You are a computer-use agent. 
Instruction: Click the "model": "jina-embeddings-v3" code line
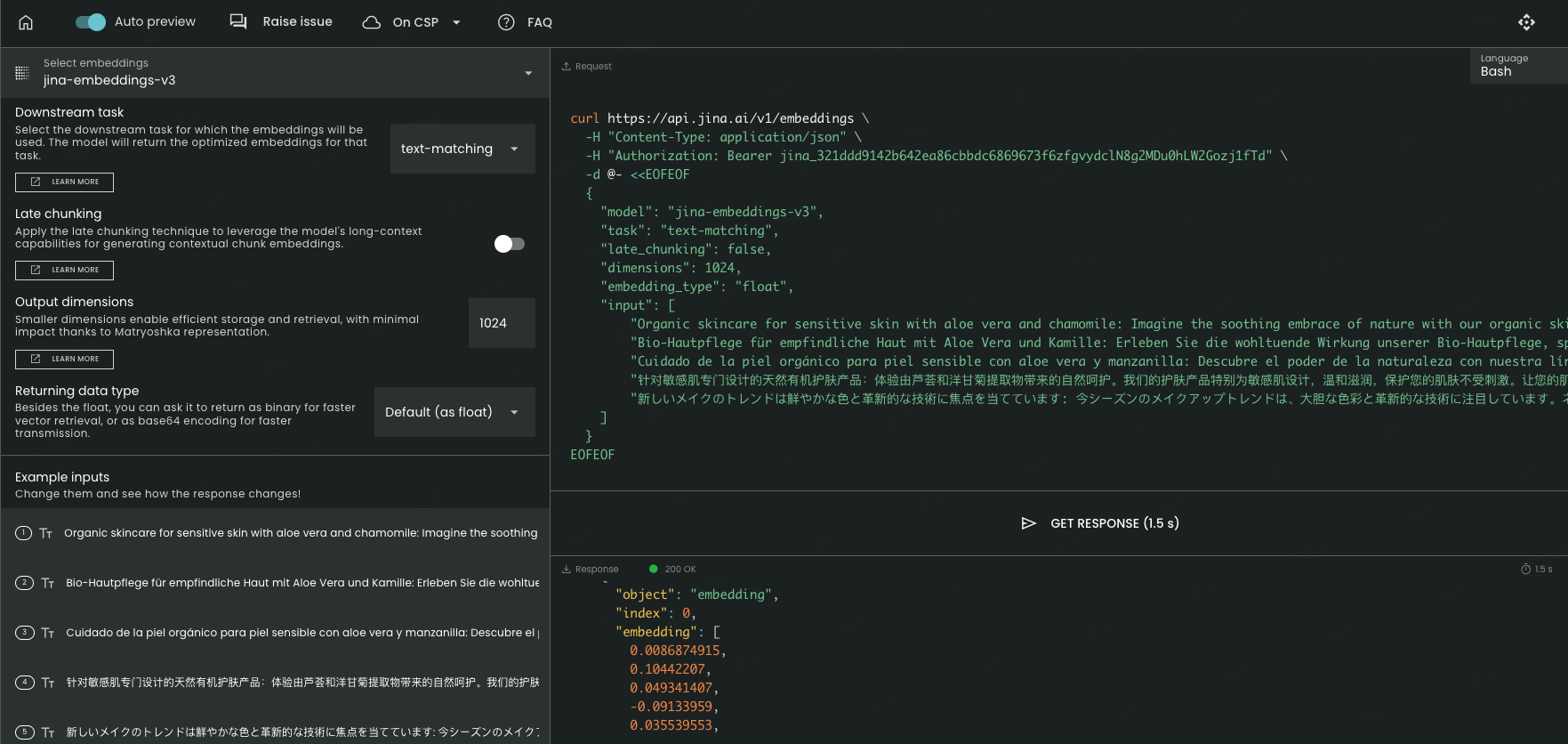[712, 212]
